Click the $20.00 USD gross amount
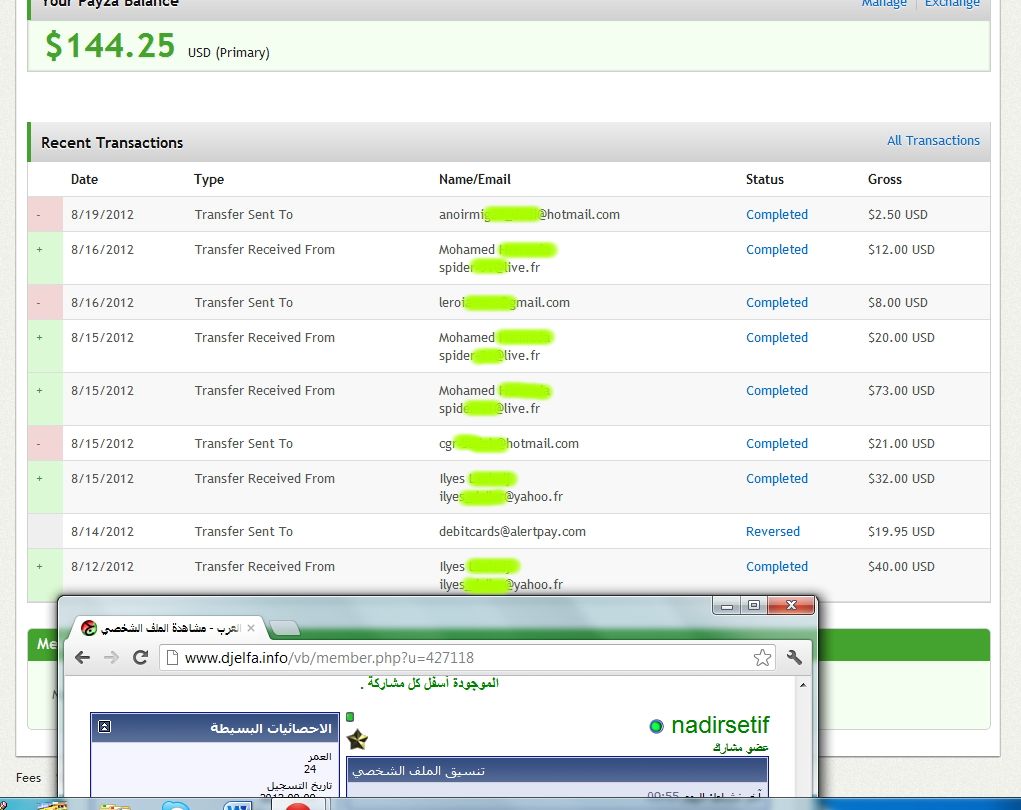This screenshot has width=1021, height=810. pyautogui.click(x=901, y=337)
